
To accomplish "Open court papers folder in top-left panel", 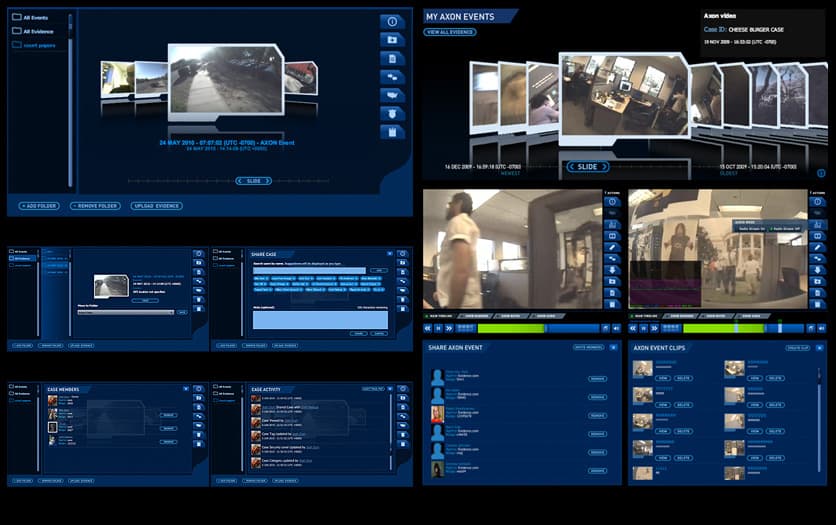I will click(34, 45).
